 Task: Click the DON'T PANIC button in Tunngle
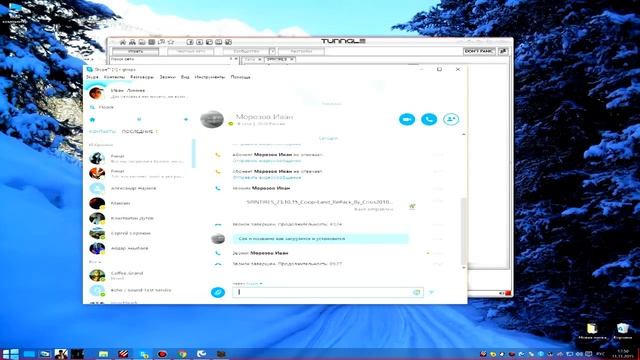(479, 51)
